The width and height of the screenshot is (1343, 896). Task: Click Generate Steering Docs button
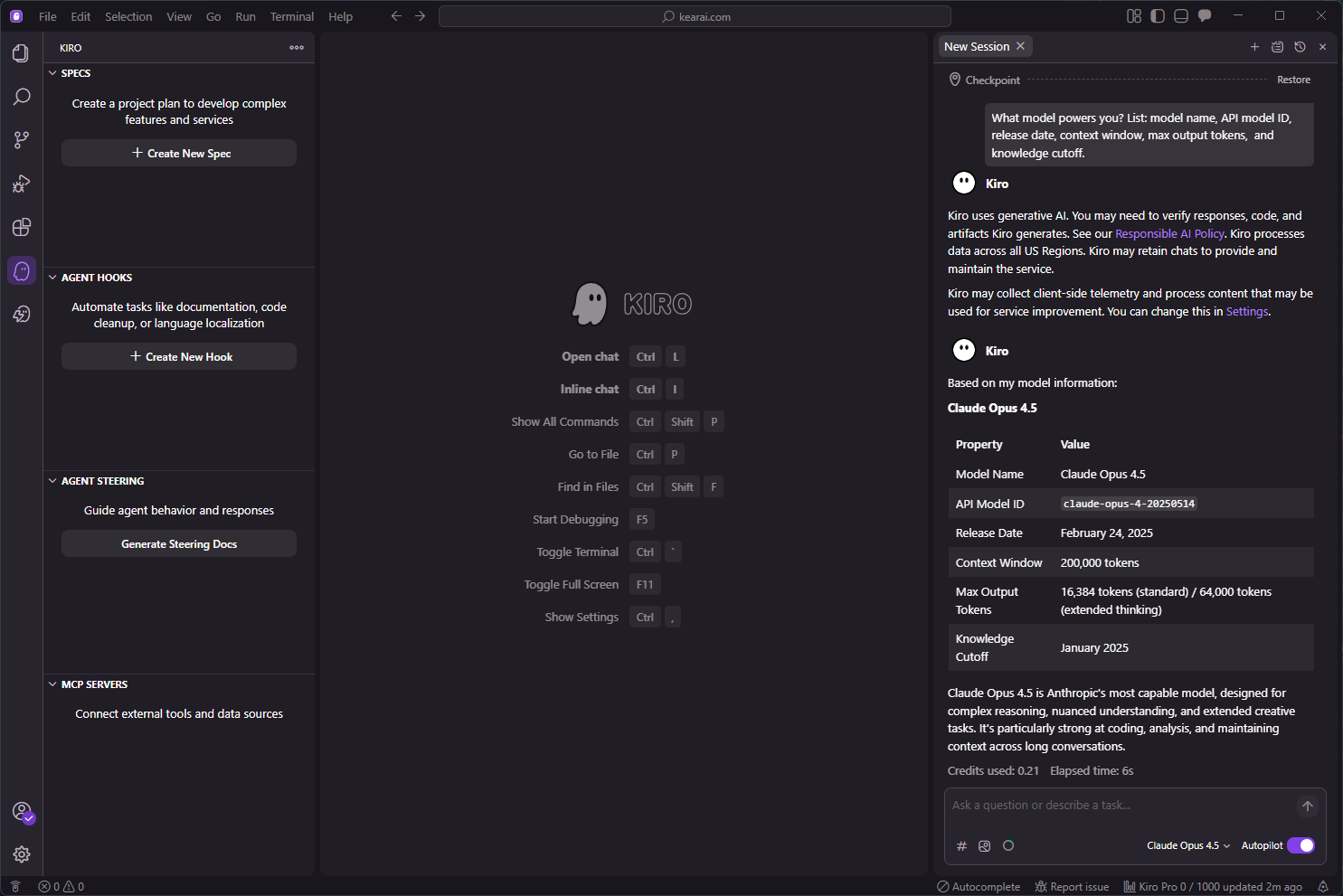click(179, 544)
